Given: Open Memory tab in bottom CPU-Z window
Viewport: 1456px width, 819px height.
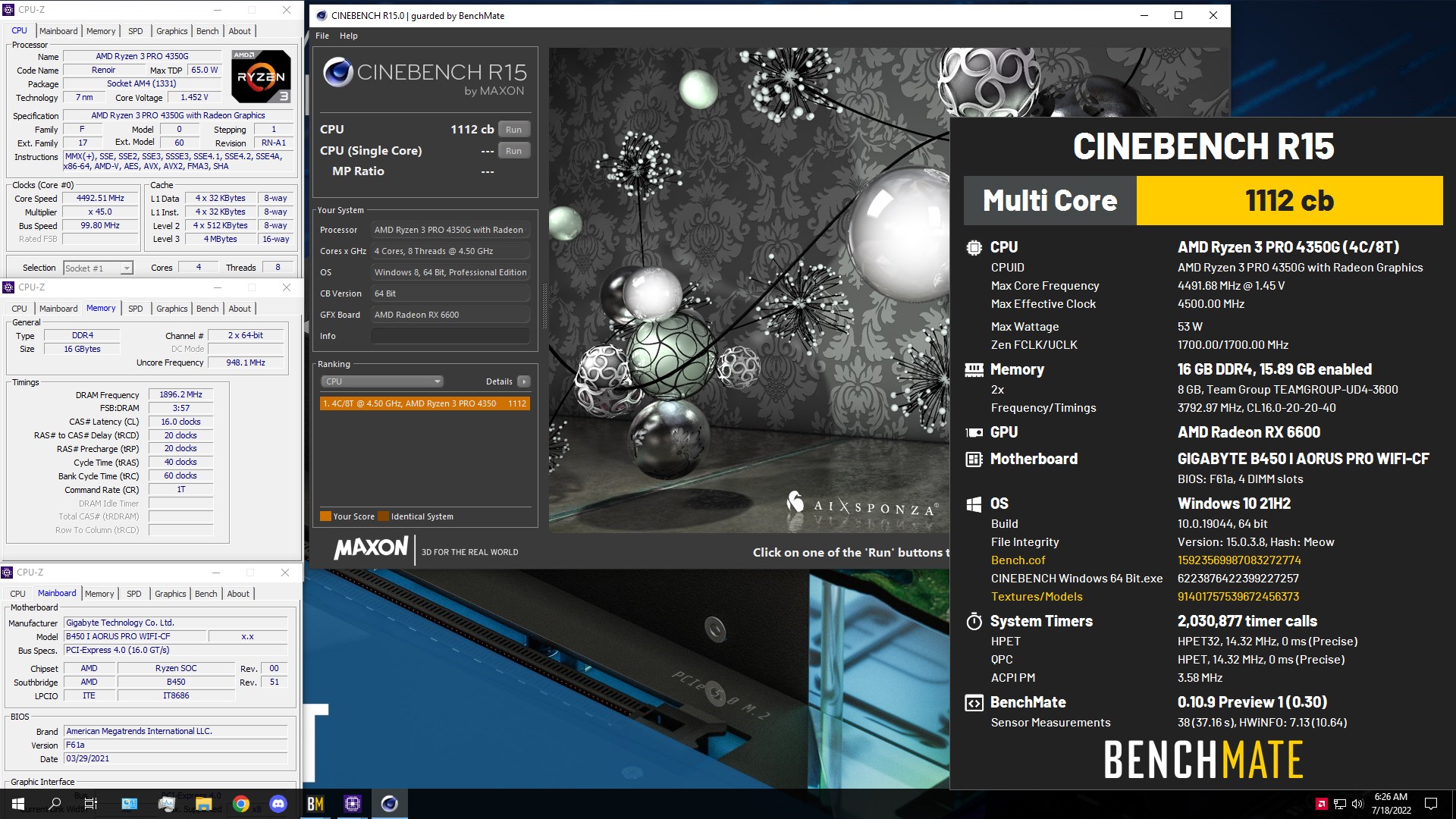Looking at the screenshot, I should [99, 594].
